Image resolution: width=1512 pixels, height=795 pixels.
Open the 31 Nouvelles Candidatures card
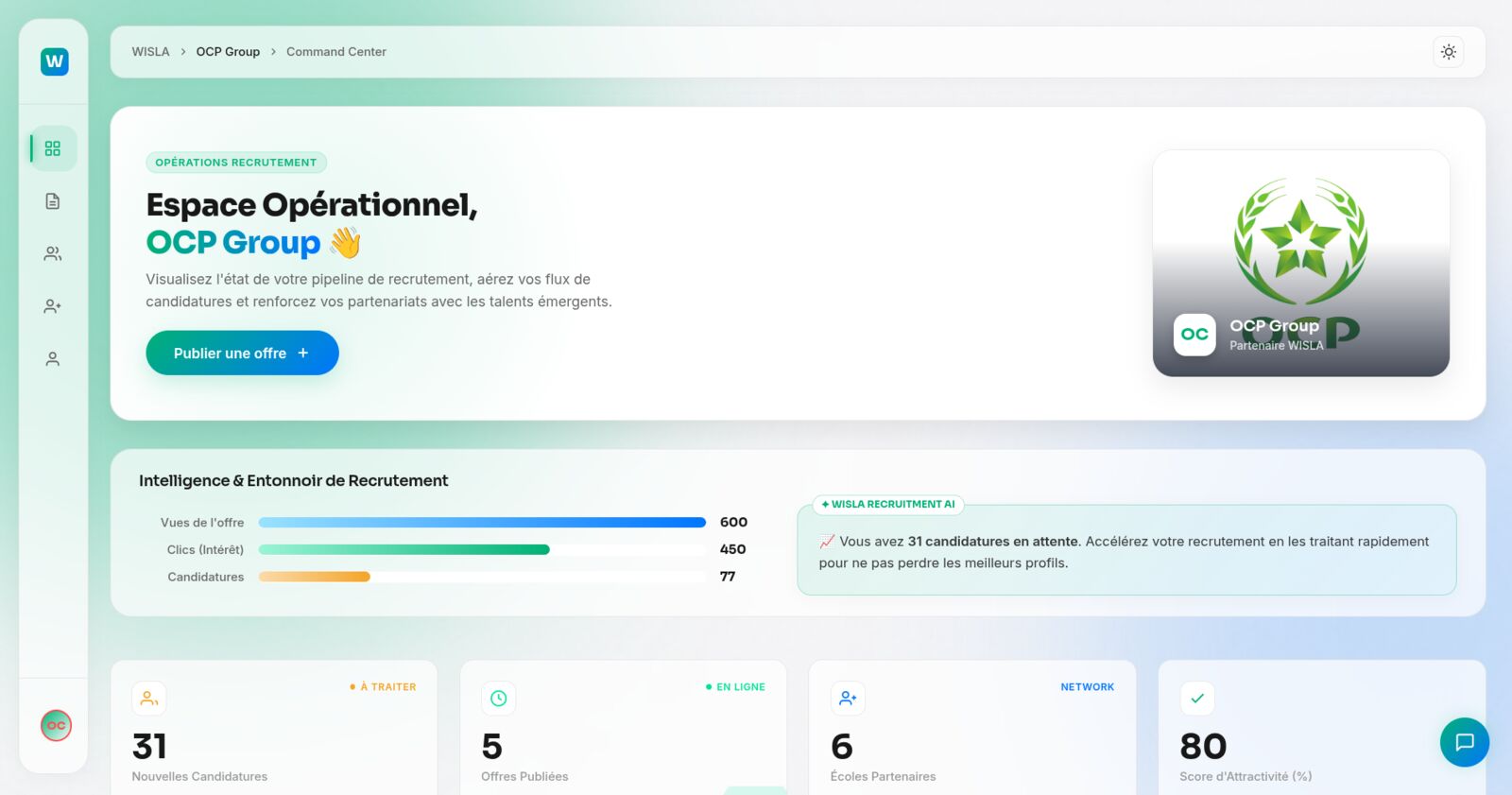coord(274,728)
